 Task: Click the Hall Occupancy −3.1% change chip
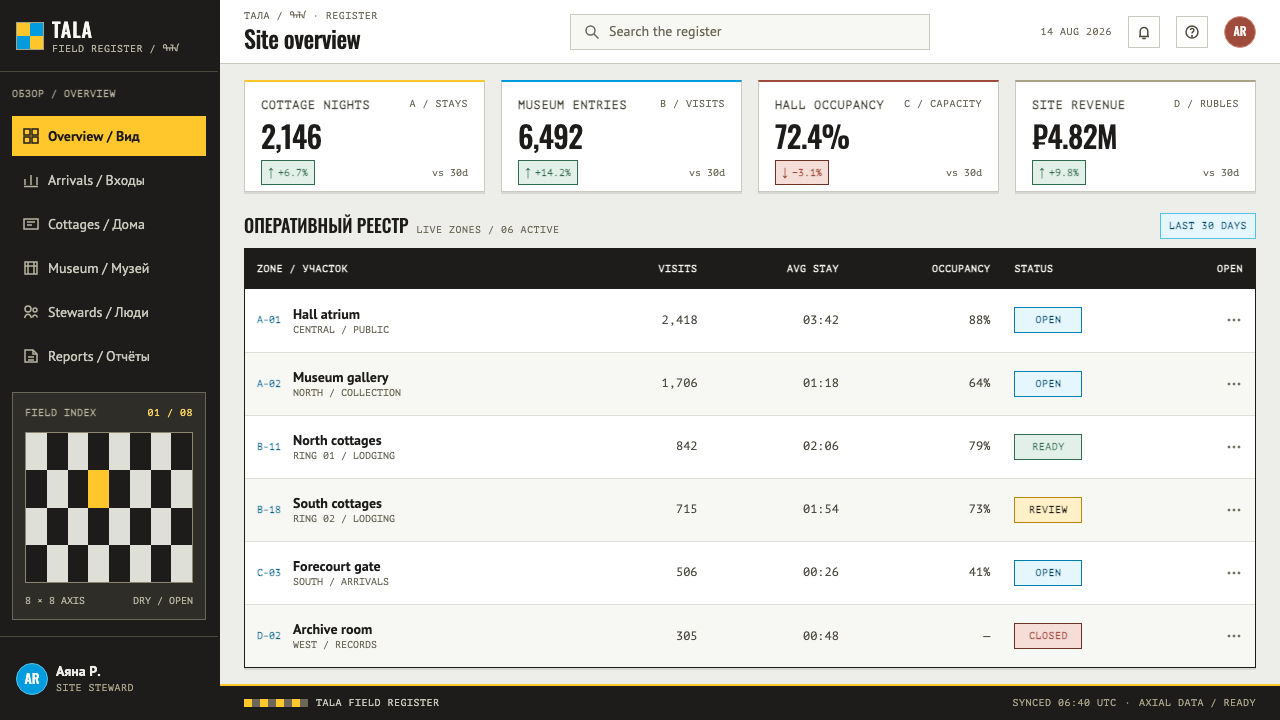(x=802, y=172)
